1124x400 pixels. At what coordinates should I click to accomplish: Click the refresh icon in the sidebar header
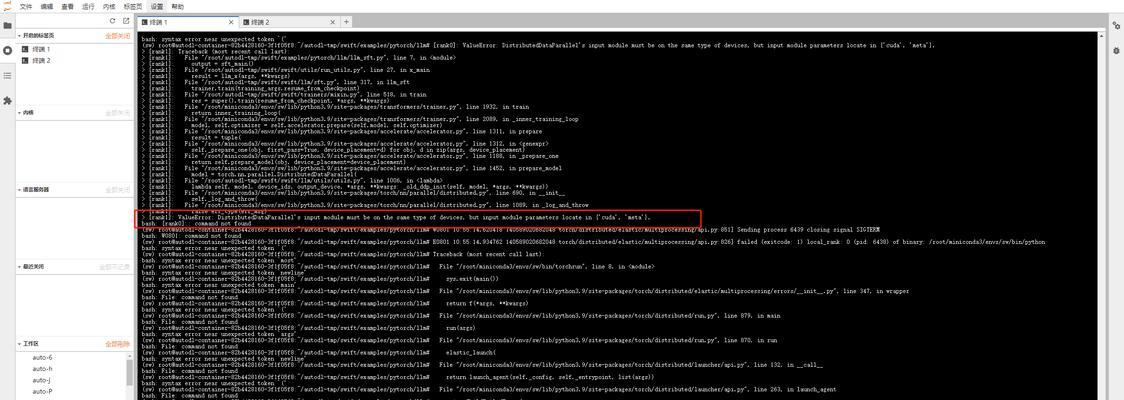pos(113,21)
